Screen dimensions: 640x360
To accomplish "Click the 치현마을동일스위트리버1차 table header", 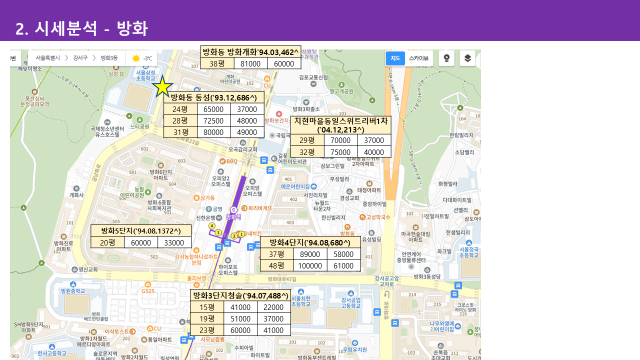I will [341, 125].
